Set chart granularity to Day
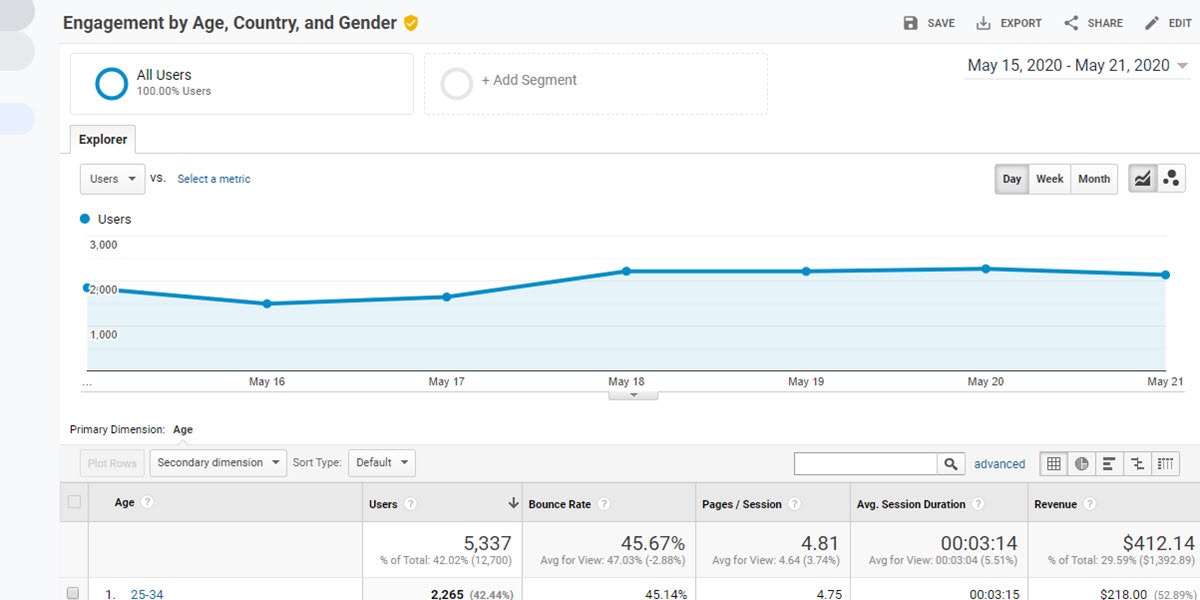1200x600 pixels. pos(1012,179)
